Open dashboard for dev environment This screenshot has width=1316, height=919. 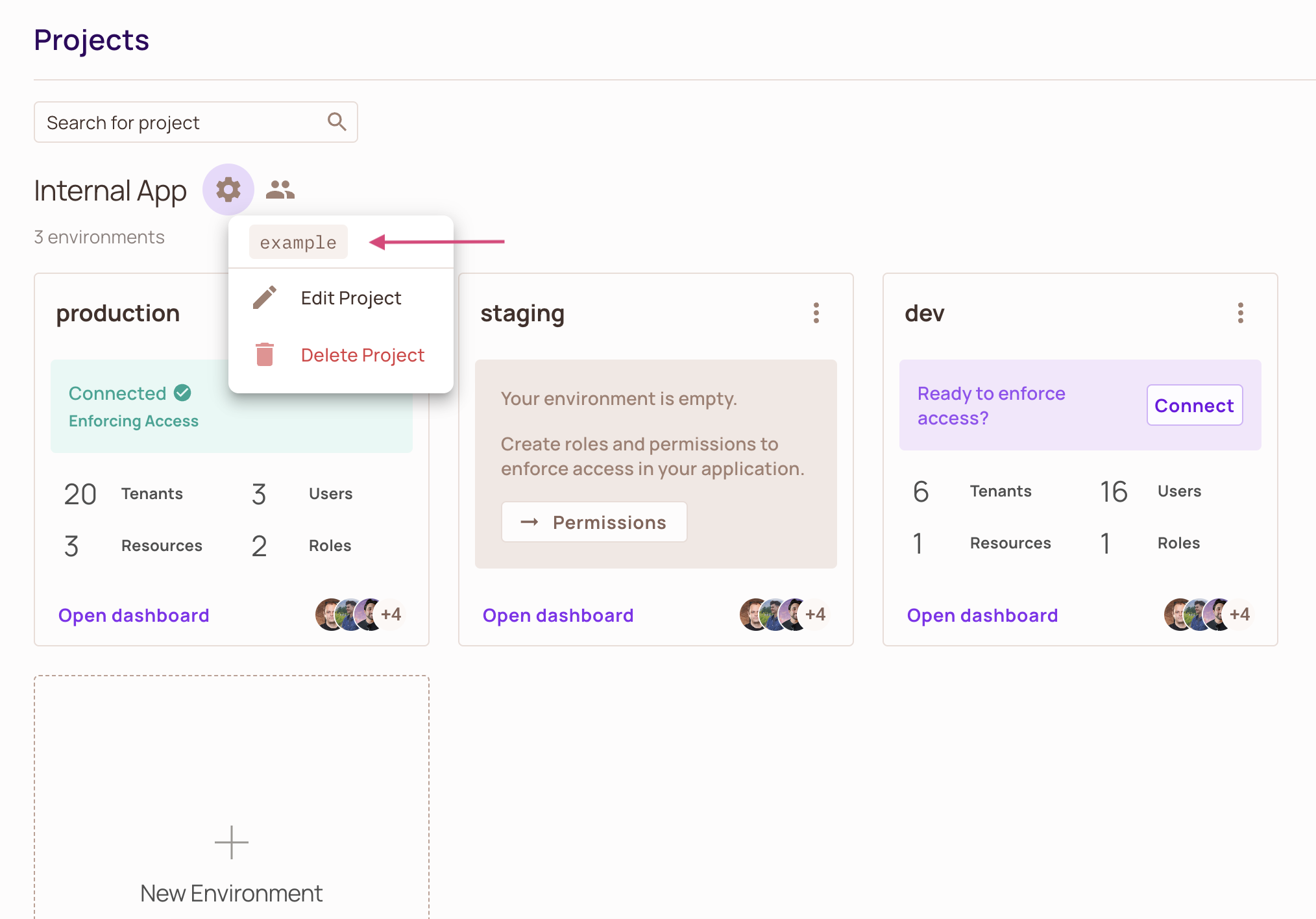click(x=982, y=615)
